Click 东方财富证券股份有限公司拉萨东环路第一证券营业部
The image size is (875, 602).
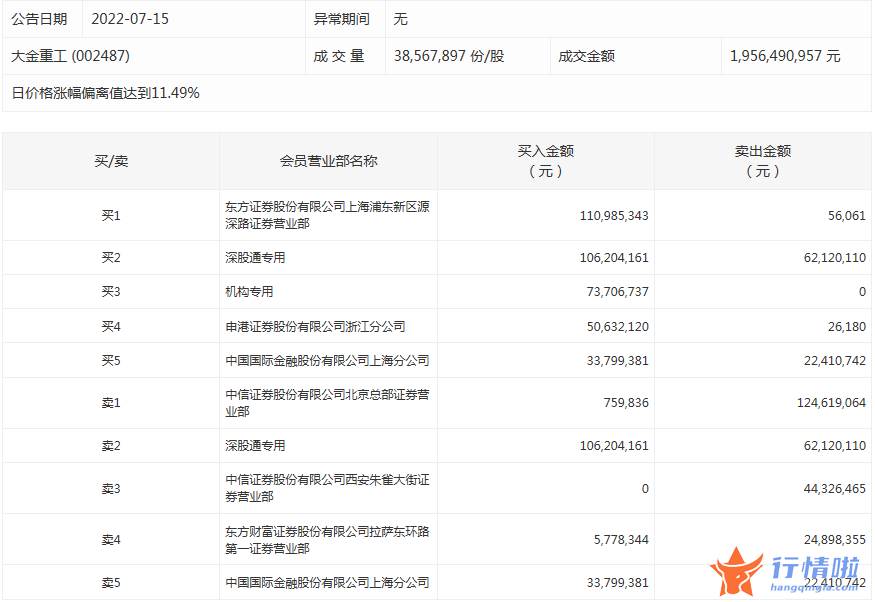tap(327, 540)
